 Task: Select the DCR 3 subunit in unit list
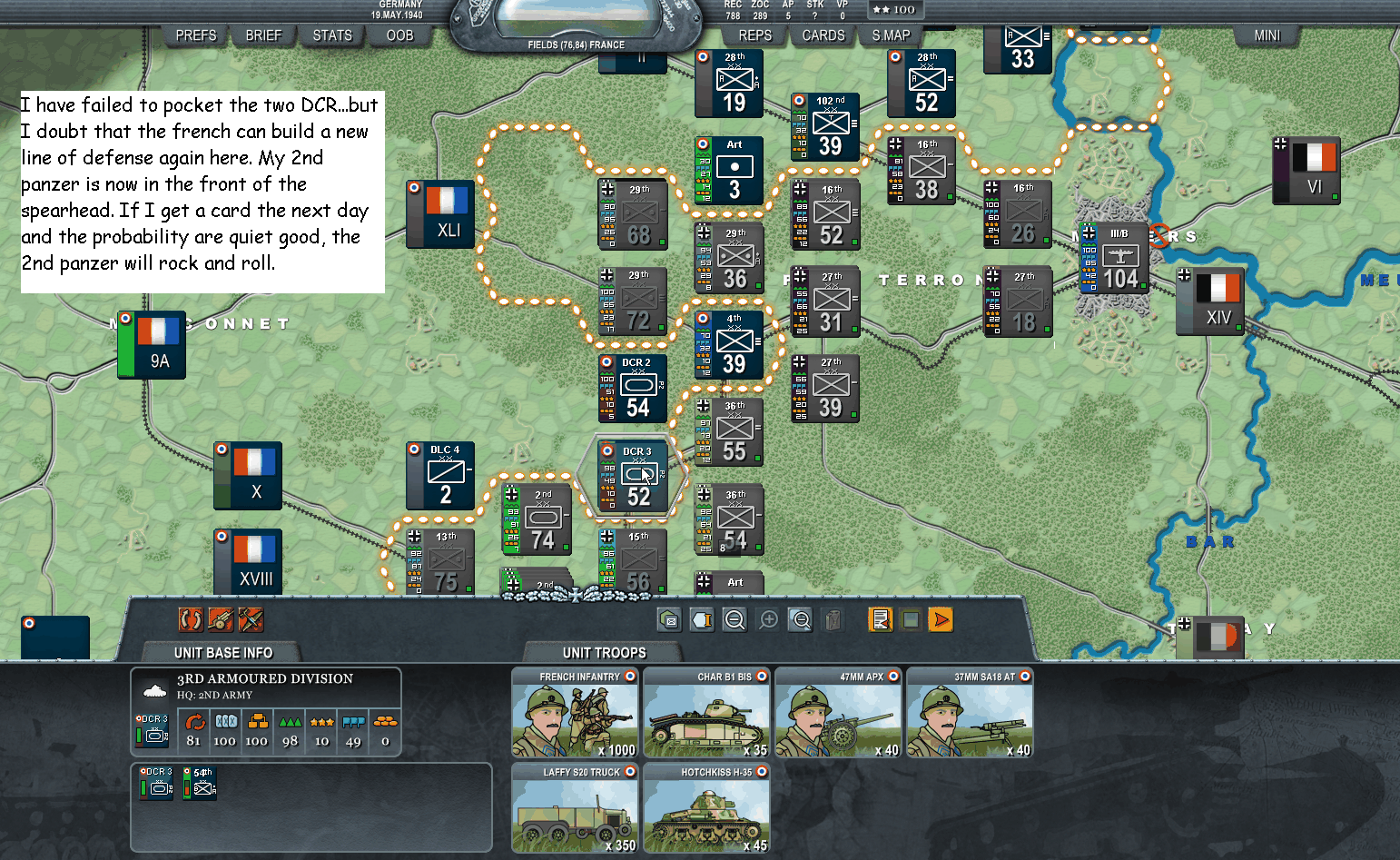click(155, 782)
